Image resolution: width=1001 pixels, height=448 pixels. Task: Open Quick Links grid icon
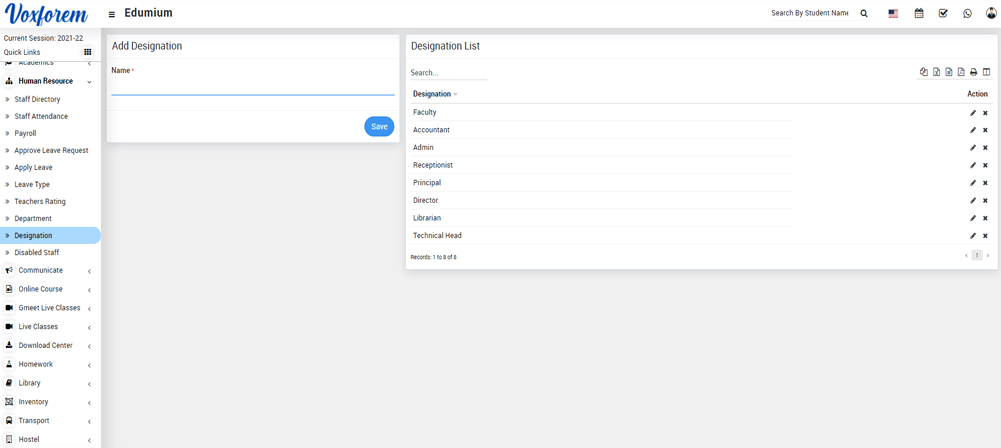(87, 52)
